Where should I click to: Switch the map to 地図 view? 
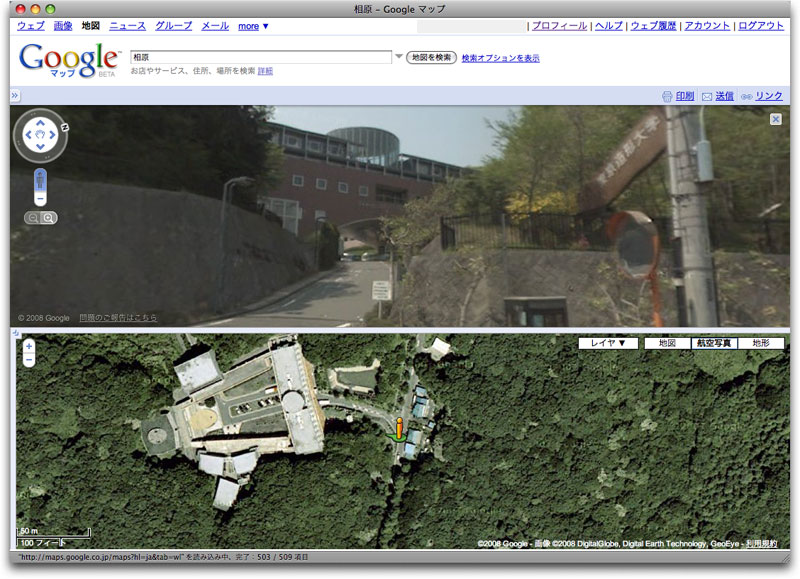tap(667, 343)
